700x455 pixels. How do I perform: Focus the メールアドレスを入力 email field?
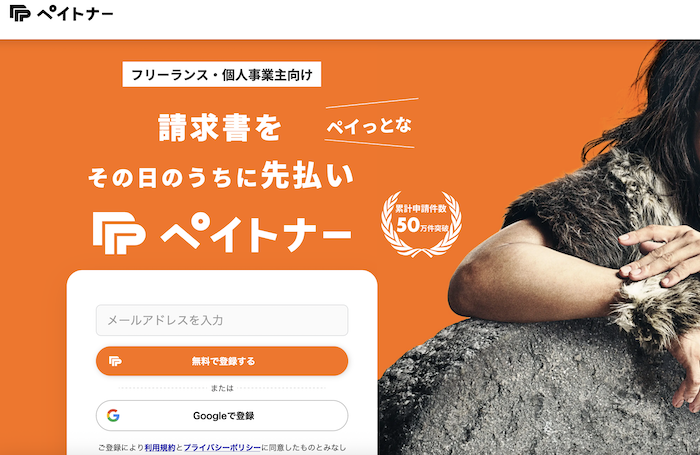coord(222,320)
